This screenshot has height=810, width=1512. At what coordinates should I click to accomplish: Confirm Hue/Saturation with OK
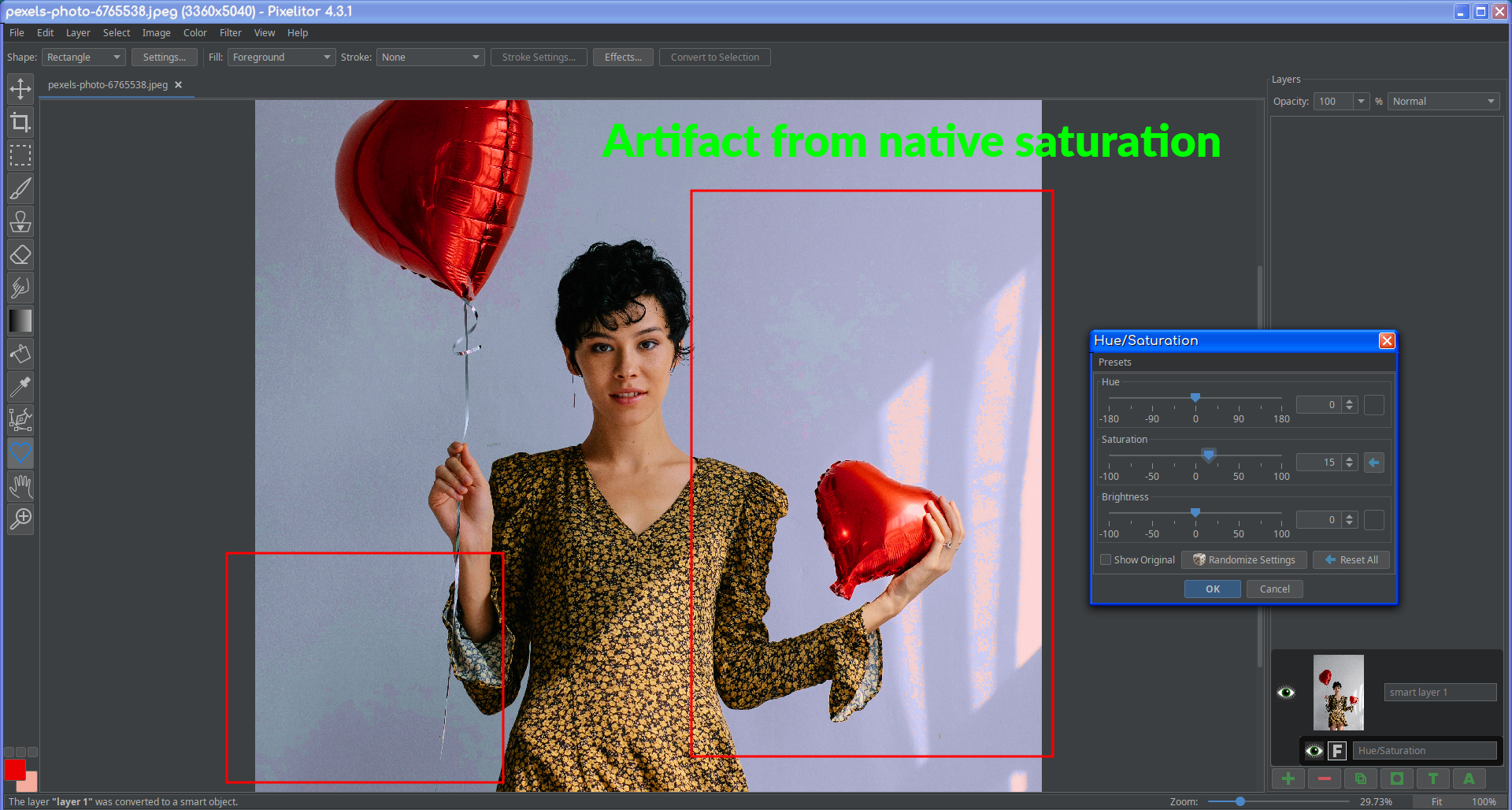[1213, 589]
